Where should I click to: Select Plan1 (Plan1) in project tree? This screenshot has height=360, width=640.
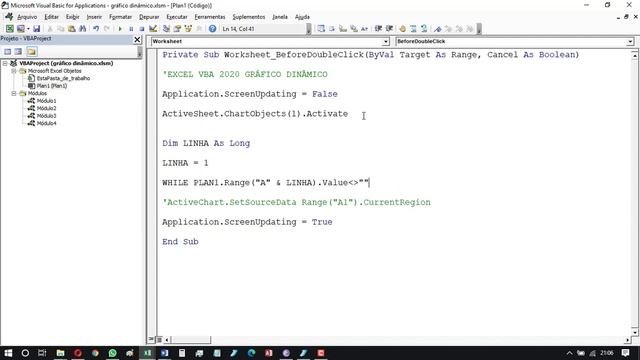pyautogui.click(x=51, y=86)
